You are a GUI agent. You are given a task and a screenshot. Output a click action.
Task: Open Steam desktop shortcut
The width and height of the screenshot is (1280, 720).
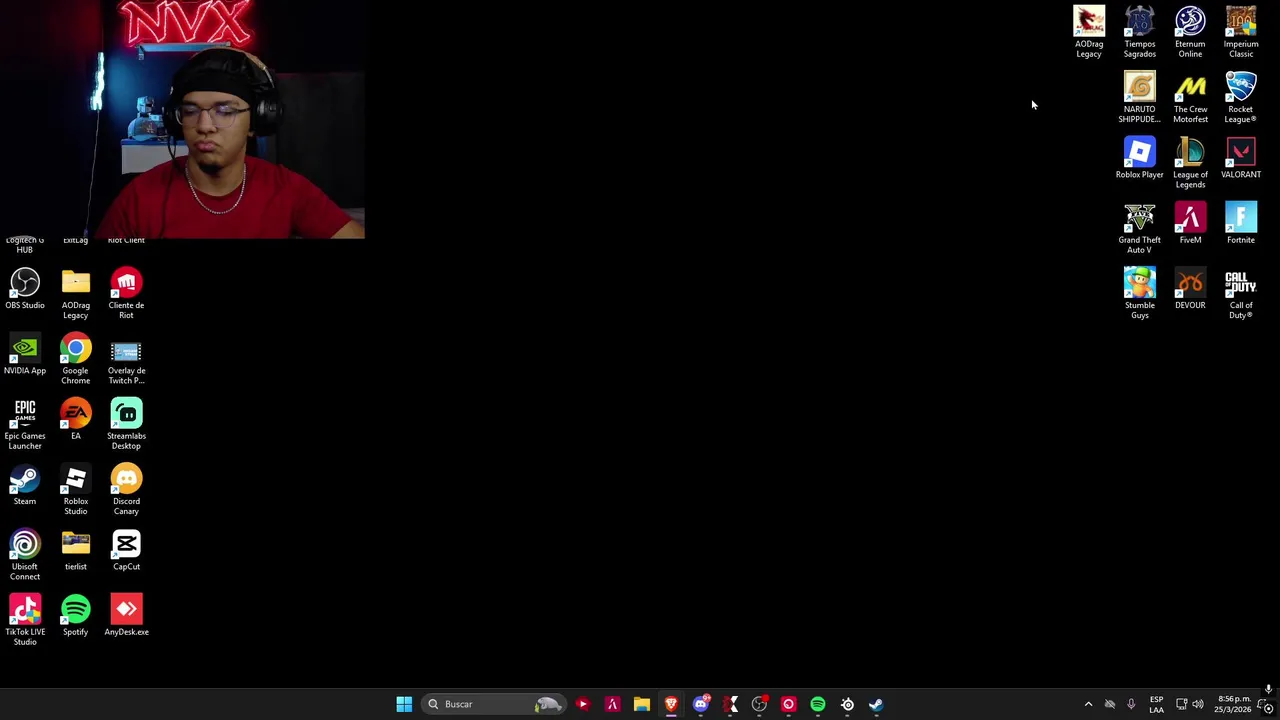[25, 484]
